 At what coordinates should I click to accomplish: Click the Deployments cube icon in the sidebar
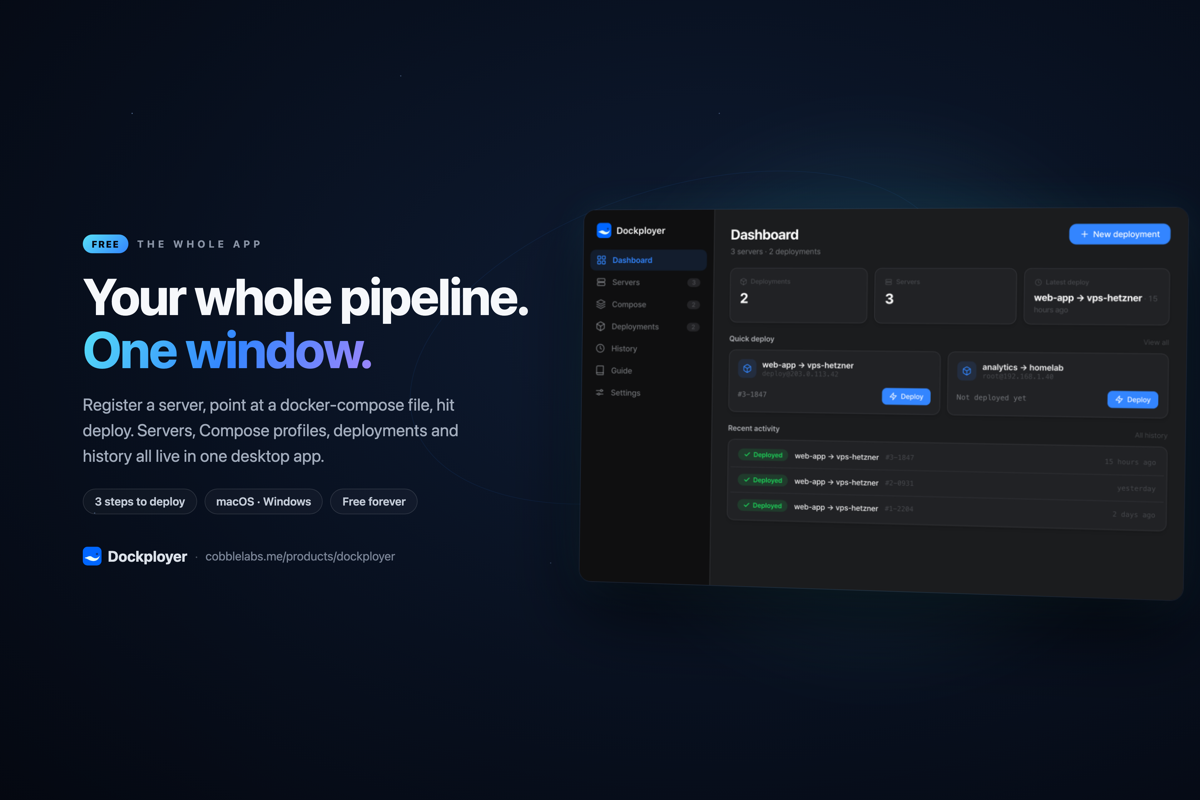click(600, 326)
